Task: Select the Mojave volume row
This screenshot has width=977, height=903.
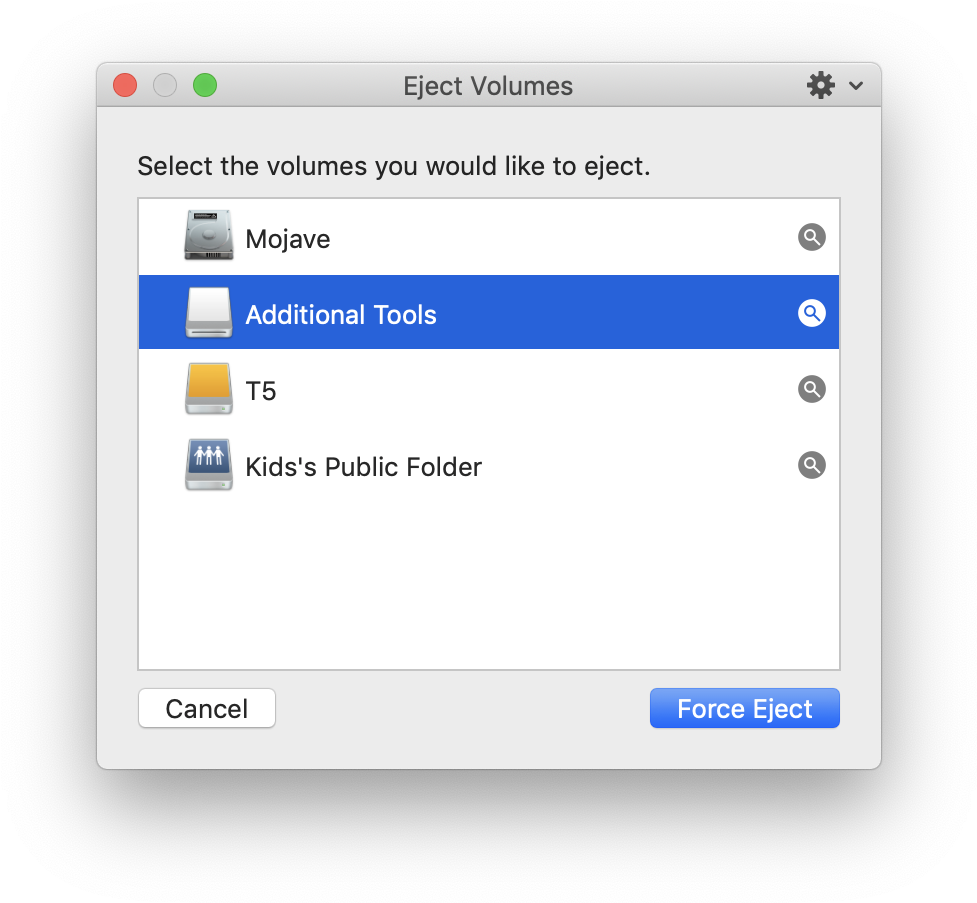Action: (x=488, y=237)
